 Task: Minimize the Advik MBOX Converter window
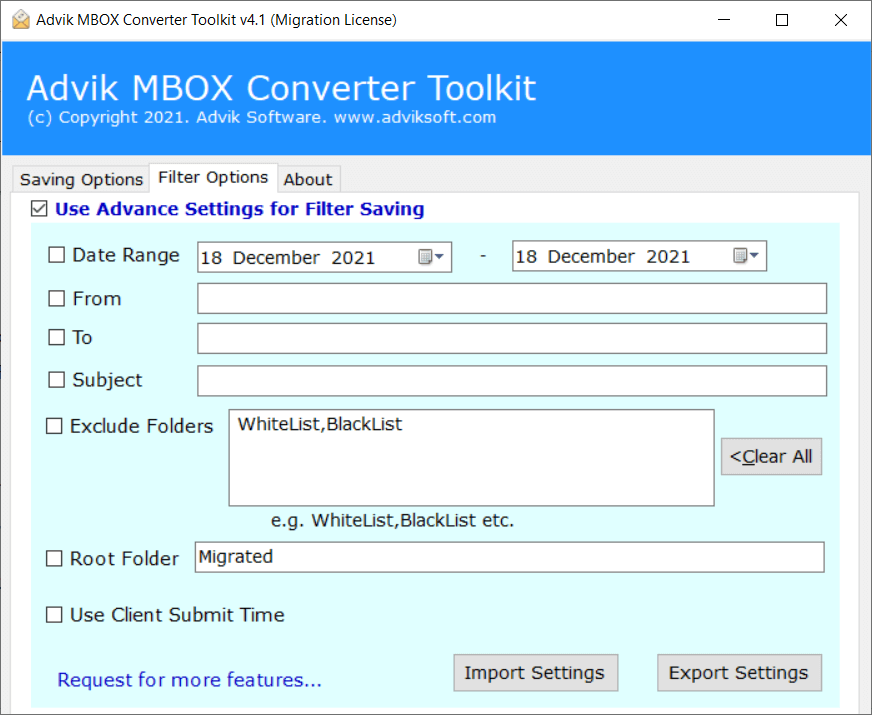pos(724,20)
